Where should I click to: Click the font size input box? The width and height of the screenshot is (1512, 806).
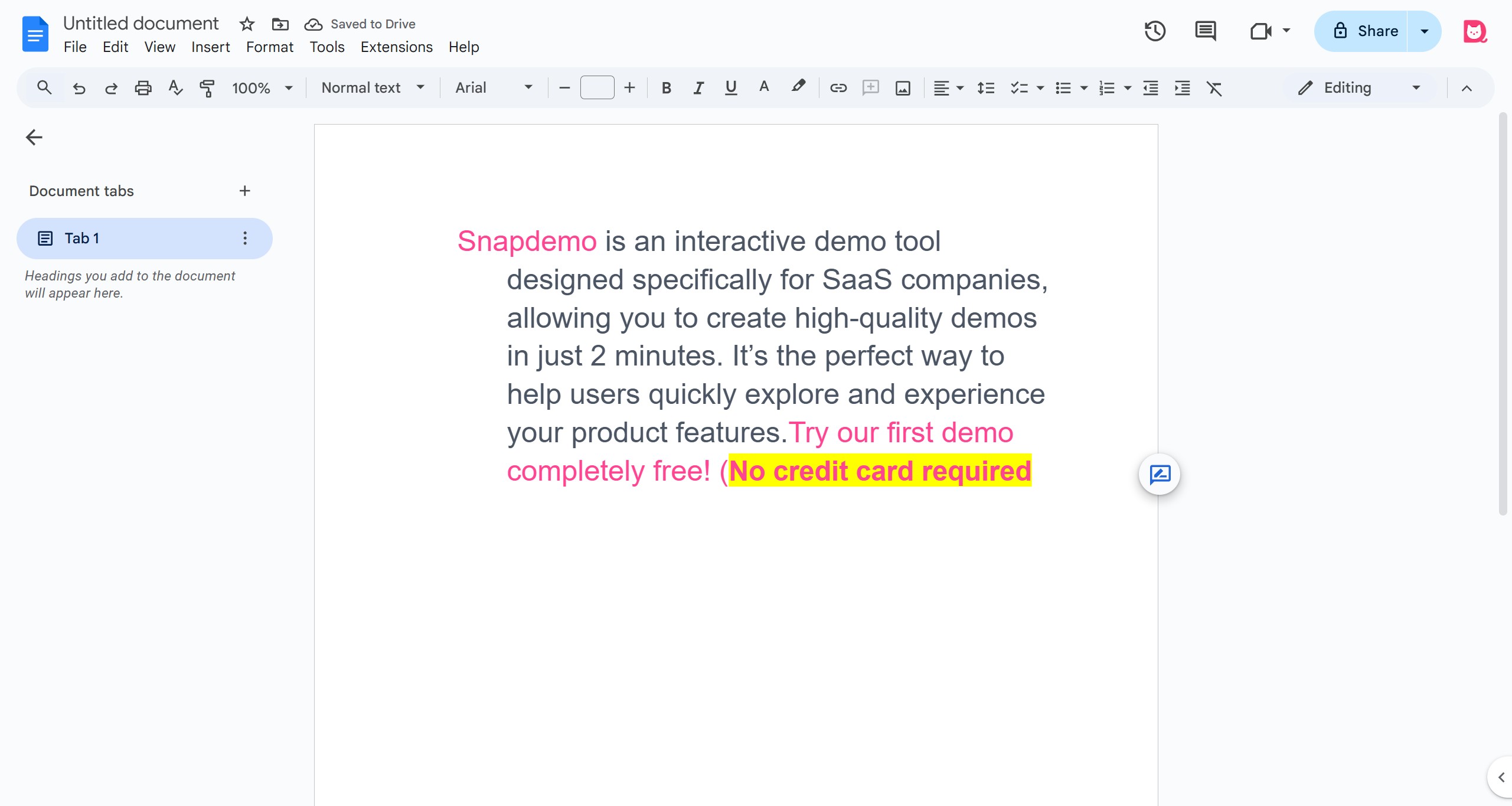pyautogui.click(x=597, y=88)
